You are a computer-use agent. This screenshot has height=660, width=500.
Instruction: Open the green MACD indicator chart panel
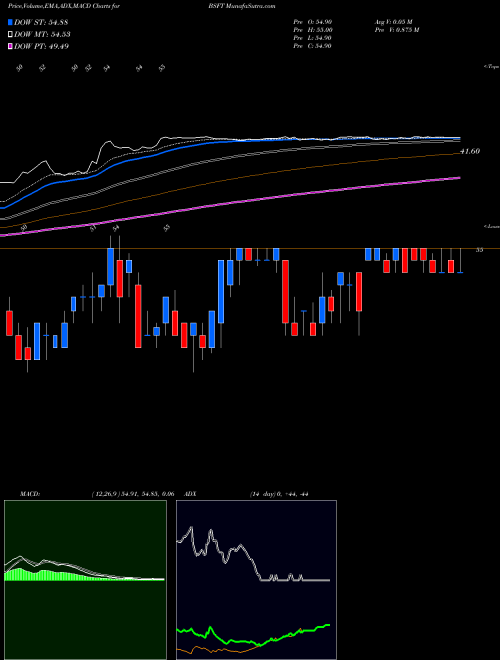[85, 580]
